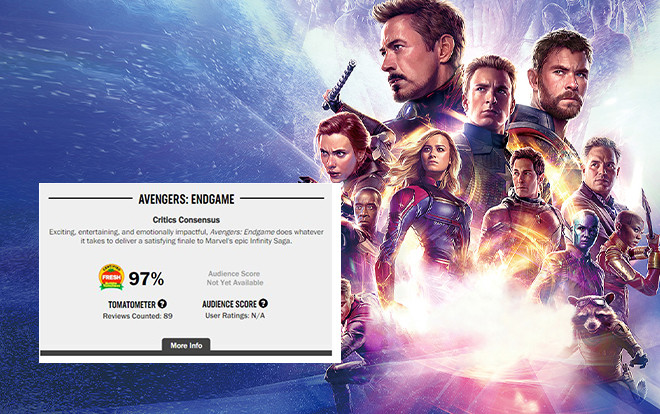Click the Critics Consensus heading
Screen dimensions: 660x414
click(x=186, y=220)
